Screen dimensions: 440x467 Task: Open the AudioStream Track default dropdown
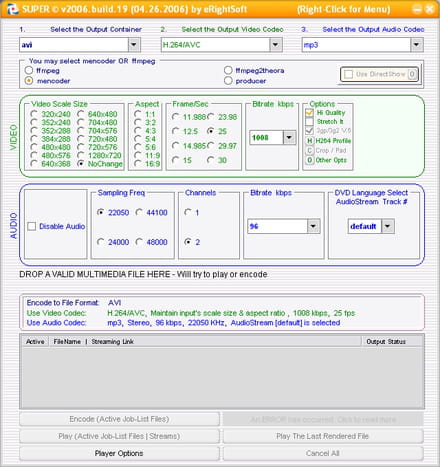(388, 226)
